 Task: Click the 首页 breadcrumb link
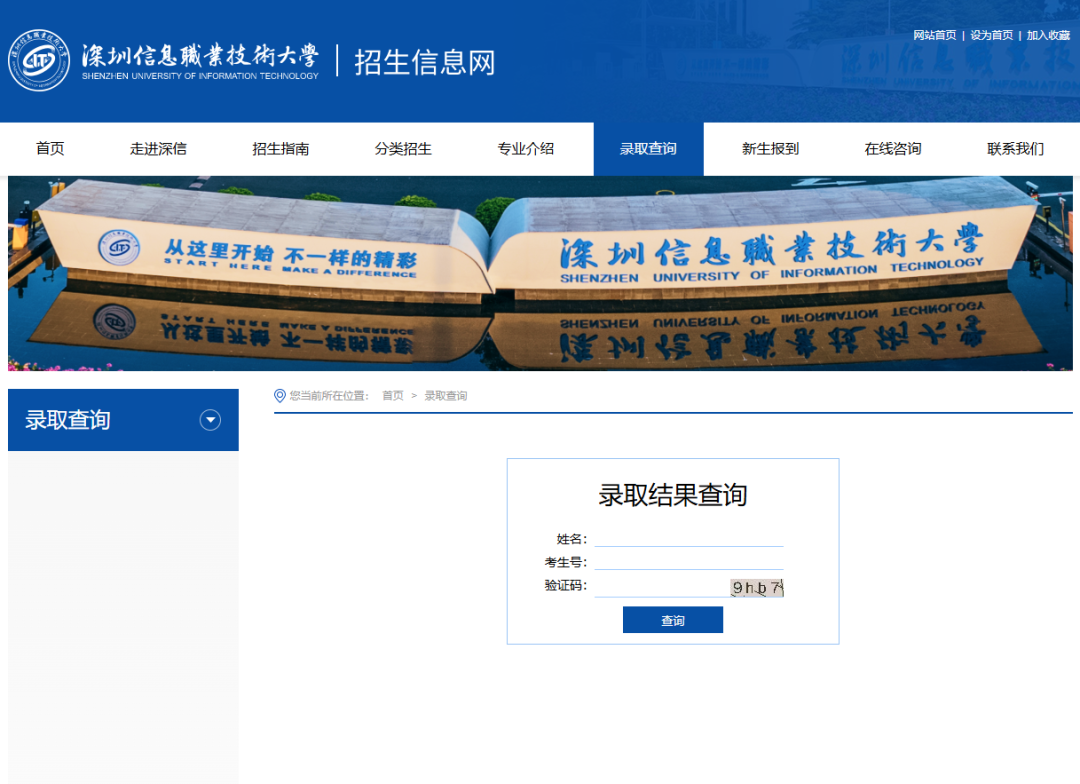click(393, 395)
